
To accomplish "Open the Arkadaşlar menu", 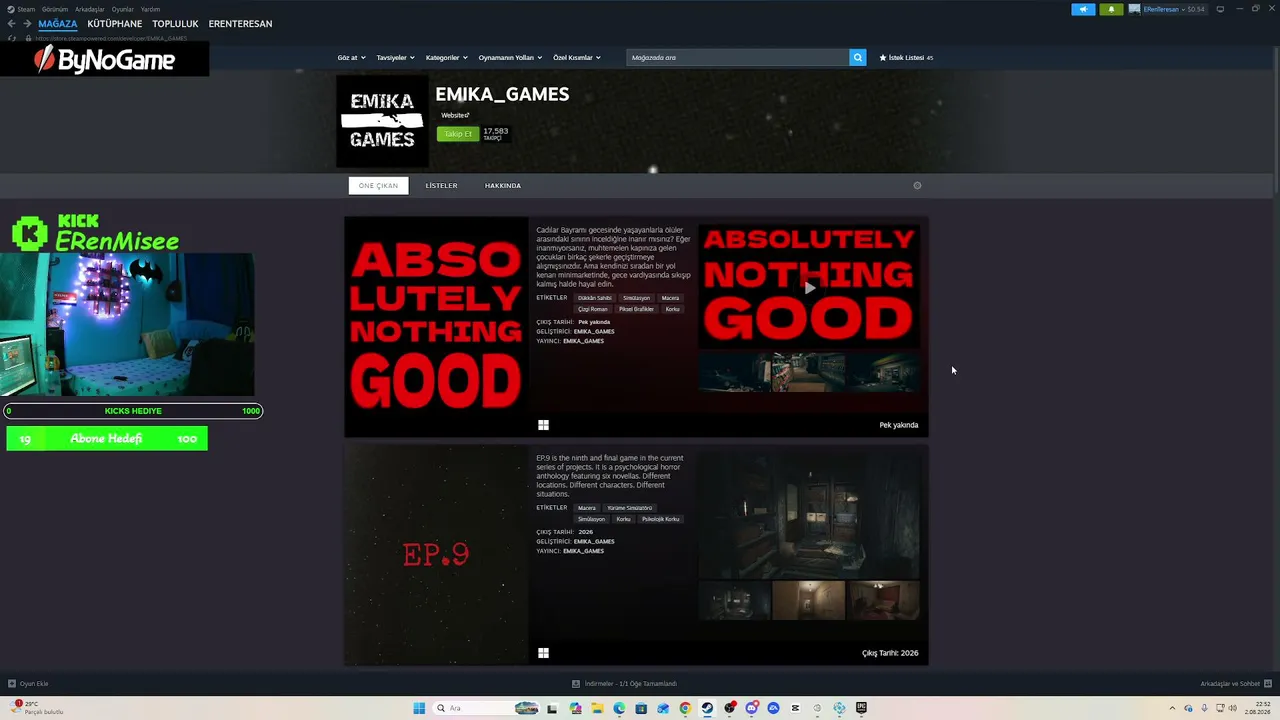I will click(90, 9).
